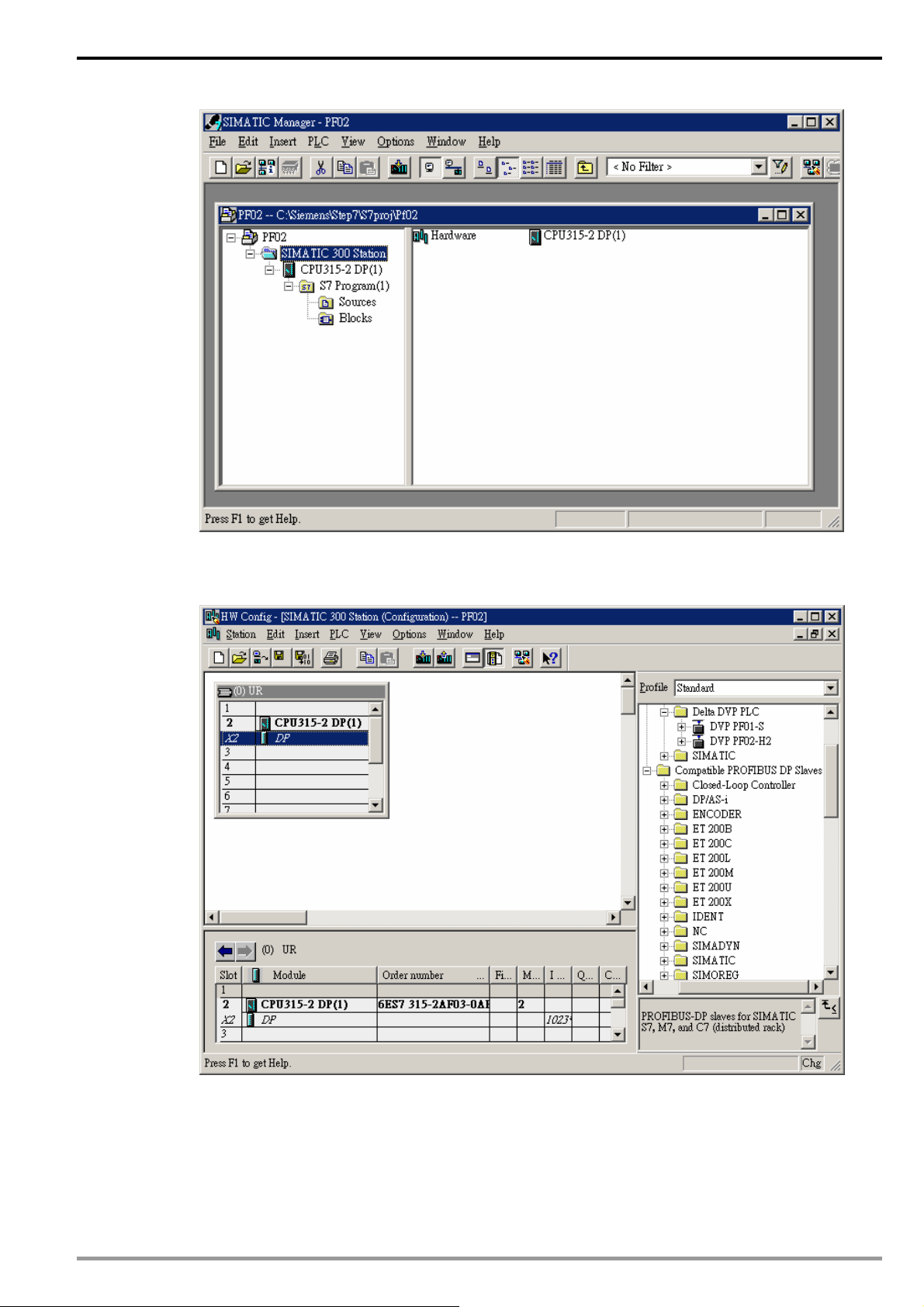Expand DVP PF02-H2 catalog entry
The height and width of the screenshot is (1307, 924).
tap(681, 742)
